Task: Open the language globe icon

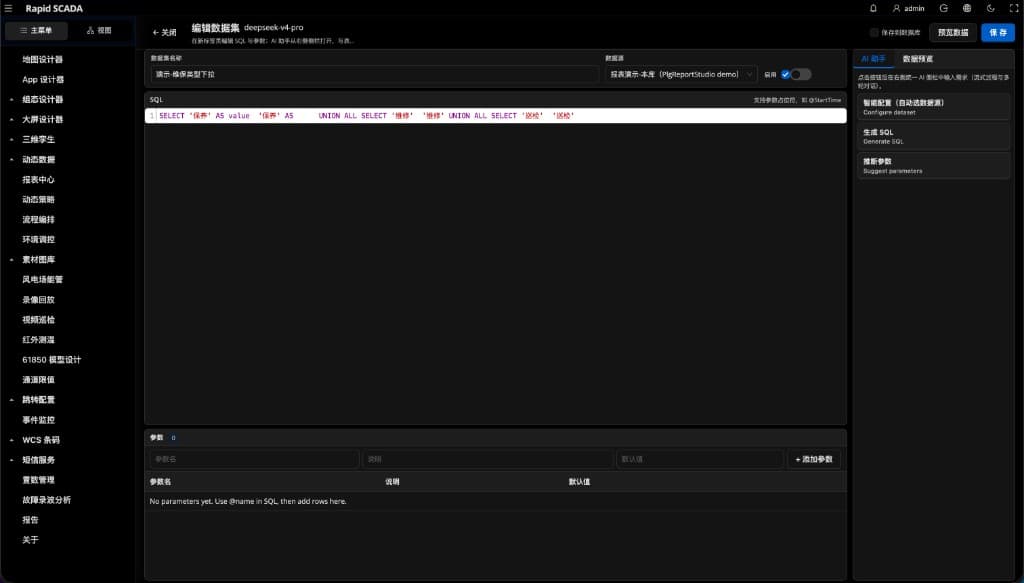Action: pyautogui.click(x=967, y=8)
